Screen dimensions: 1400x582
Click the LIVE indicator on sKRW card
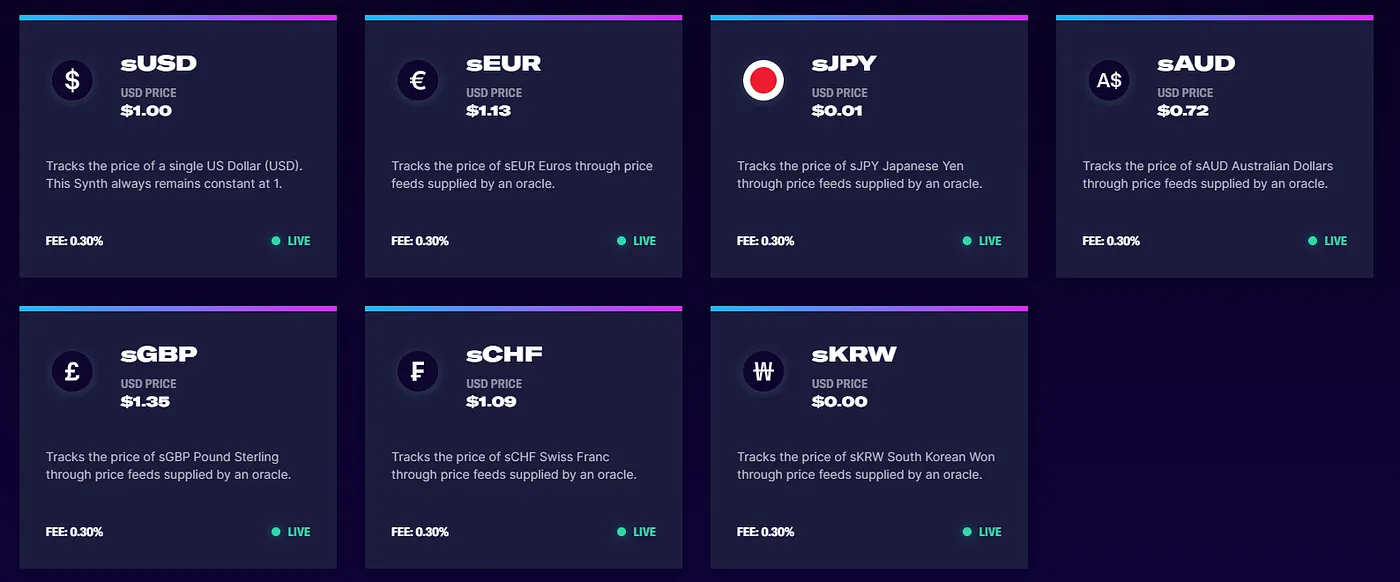[981, 532]
